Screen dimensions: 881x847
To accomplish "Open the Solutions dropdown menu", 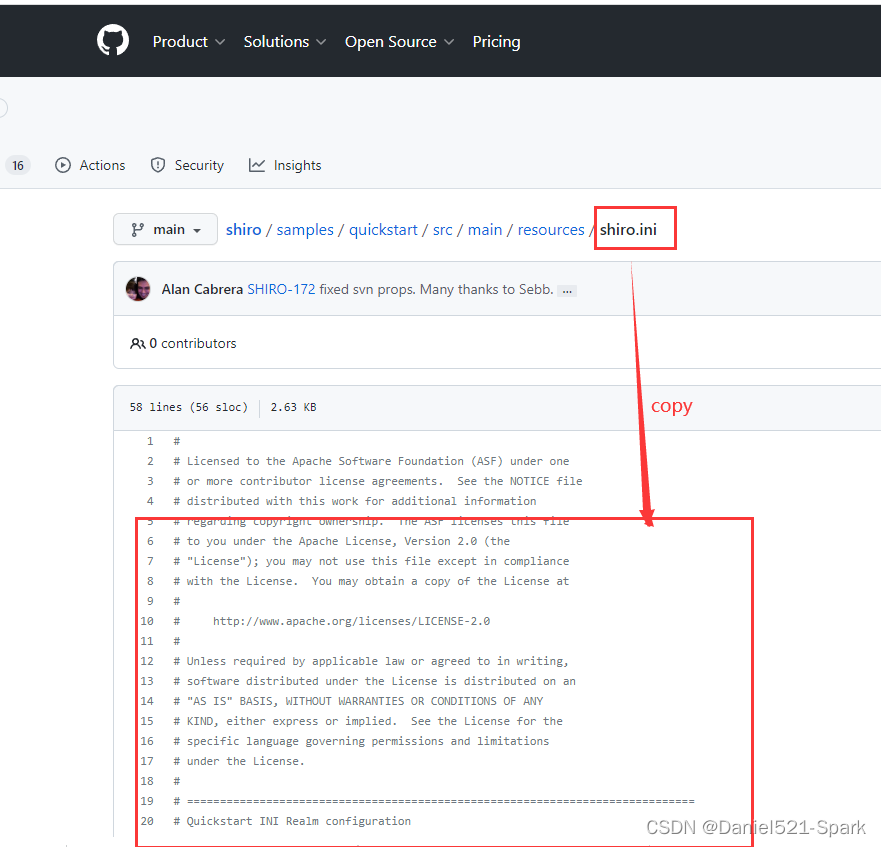I will point(285,42).
